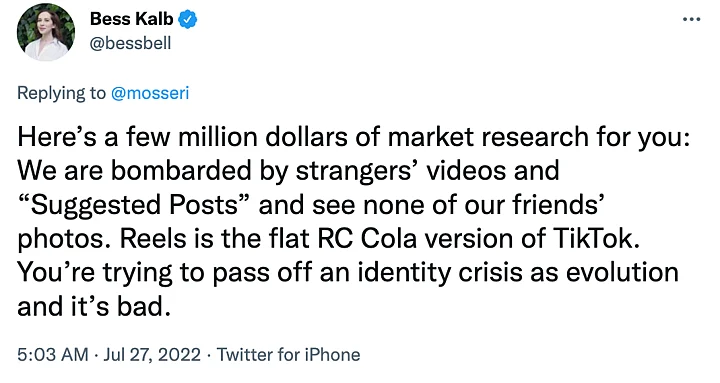Click the Jul 27, 2022 date

coord(152,355)
